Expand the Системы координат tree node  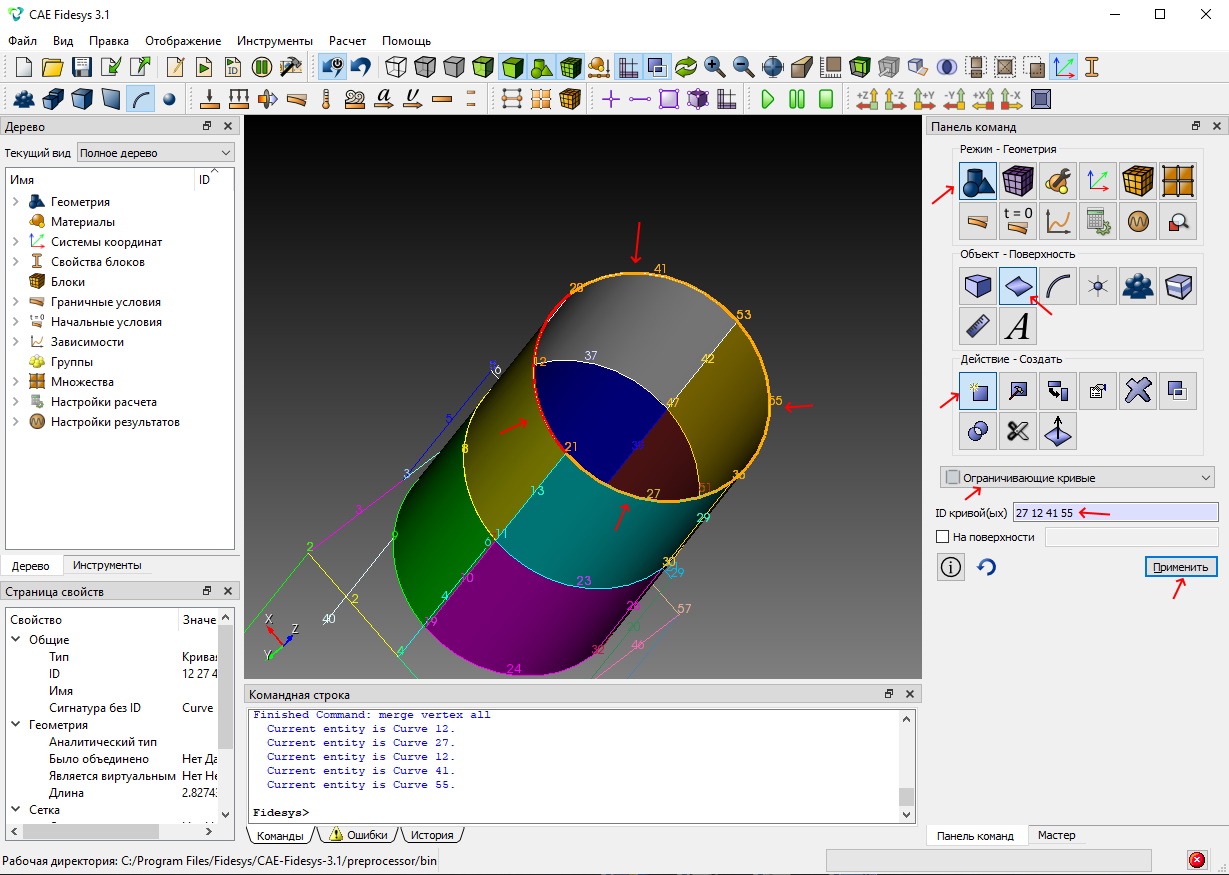(x=16, y=242)
